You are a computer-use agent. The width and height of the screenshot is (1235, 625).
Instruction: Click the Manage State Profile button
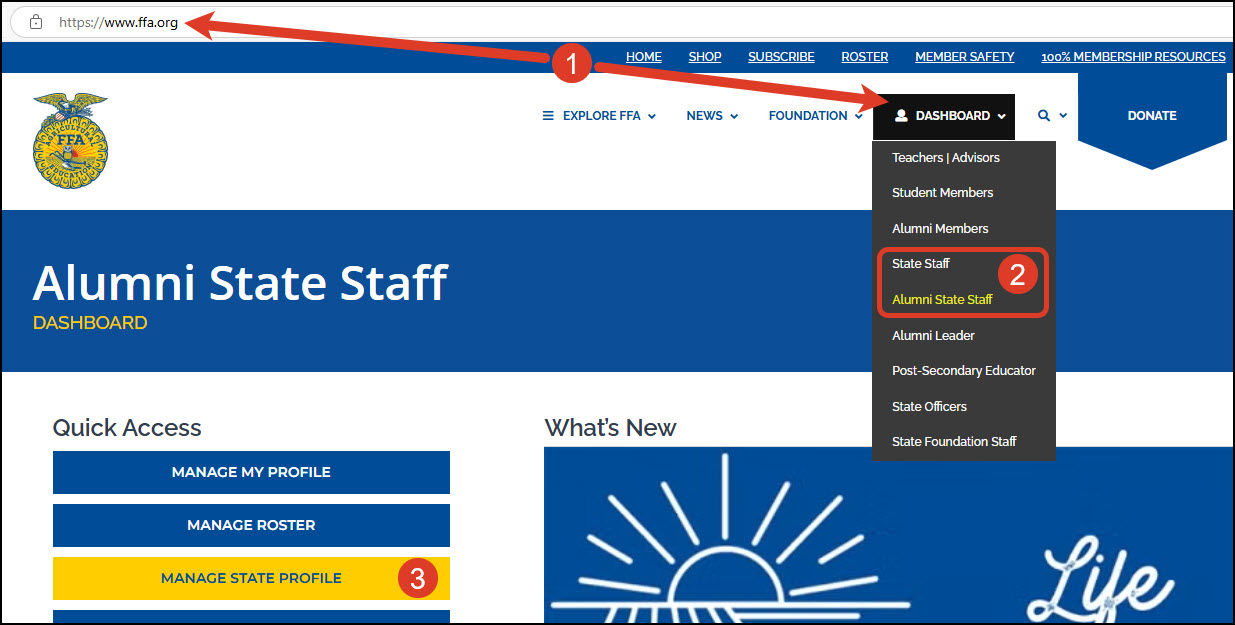tap(251, 578)
